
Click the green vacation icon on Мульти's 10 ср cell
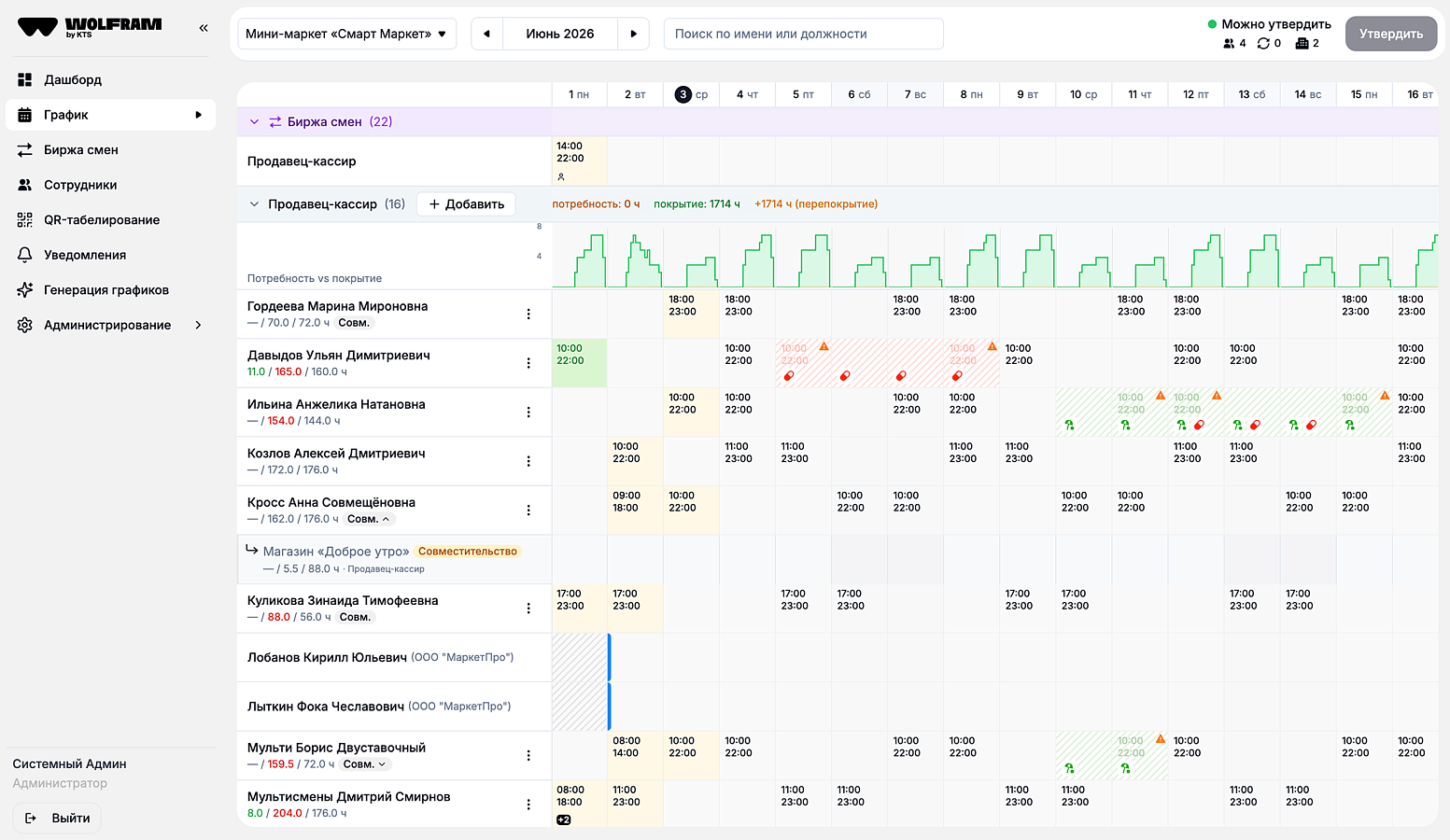tap(1069, 768)
